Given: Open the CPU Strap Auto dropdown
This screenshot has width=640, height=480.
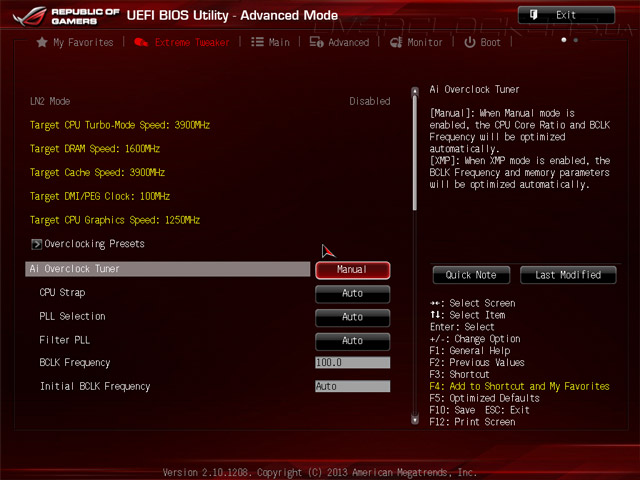Looking at the screenshot, I should point(353,294).
